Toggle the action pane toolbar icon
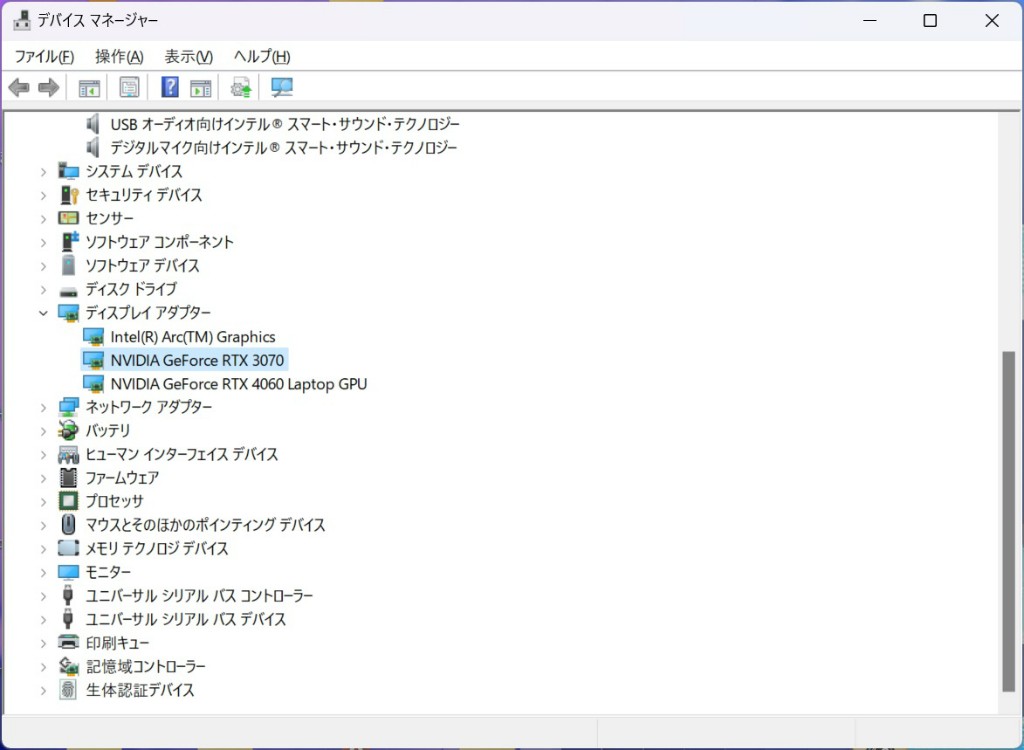 (201, 88)
